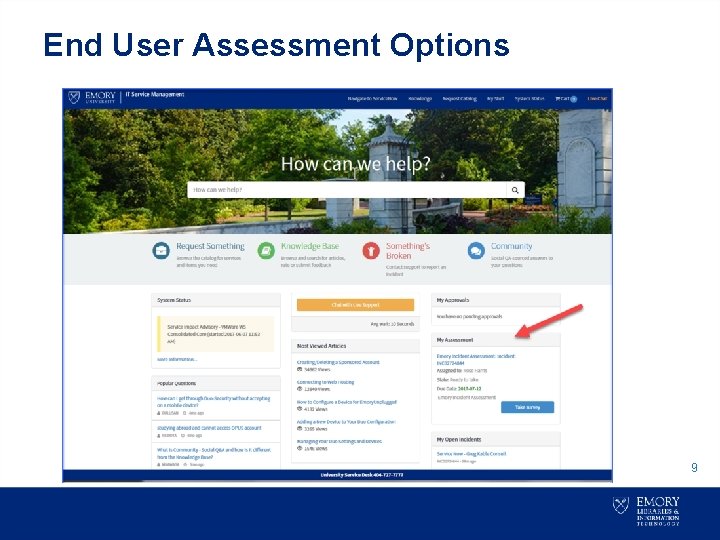Viewport: 720px width, 540px height.
Task: Click the Community heading link
Action: 512,246
